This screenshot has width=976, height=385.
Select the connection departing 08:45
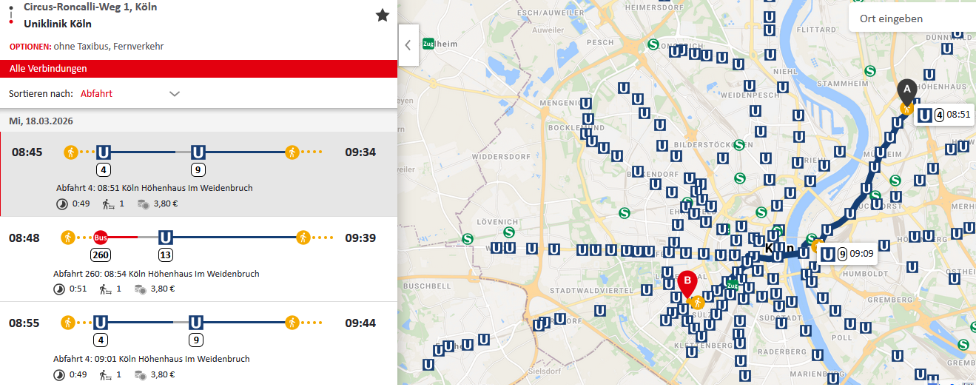199,174
